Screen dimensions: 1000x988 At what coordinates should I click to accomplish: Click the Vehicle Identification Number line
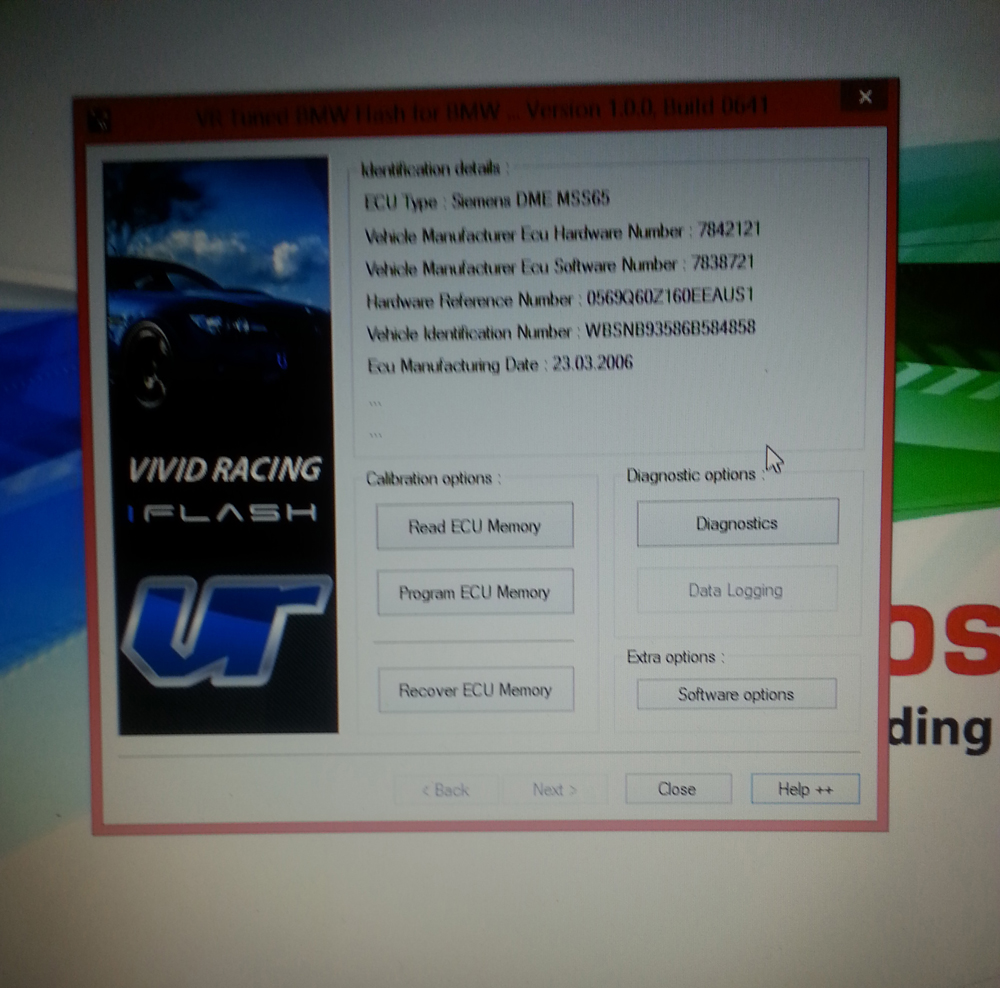[x=560, y=331]
